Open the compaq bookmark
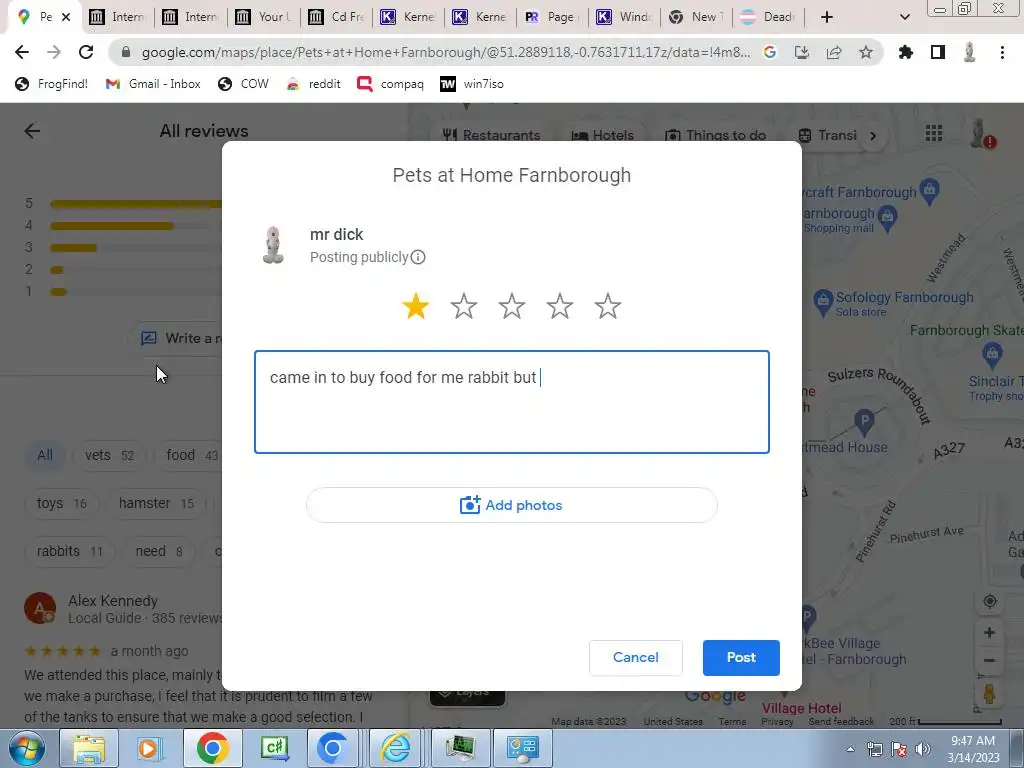 tap(391, 84)
